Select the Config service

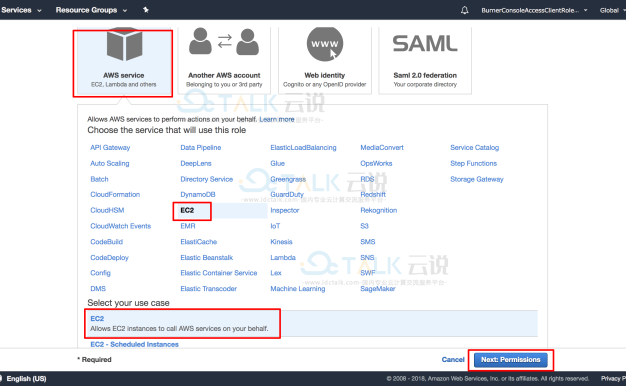[x=100, y=273]
